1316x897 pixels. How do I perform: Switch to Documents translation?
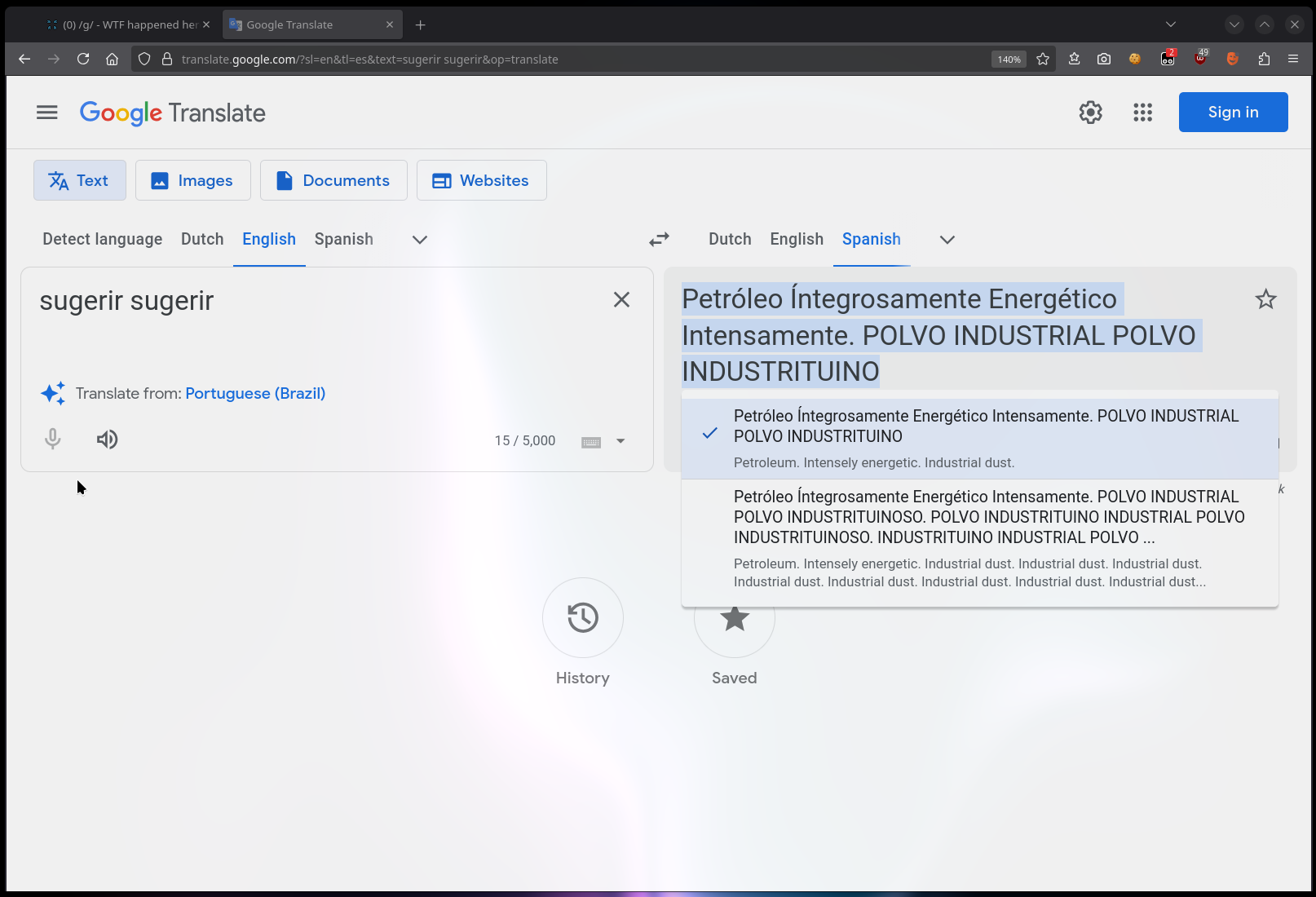click(333, 180)
